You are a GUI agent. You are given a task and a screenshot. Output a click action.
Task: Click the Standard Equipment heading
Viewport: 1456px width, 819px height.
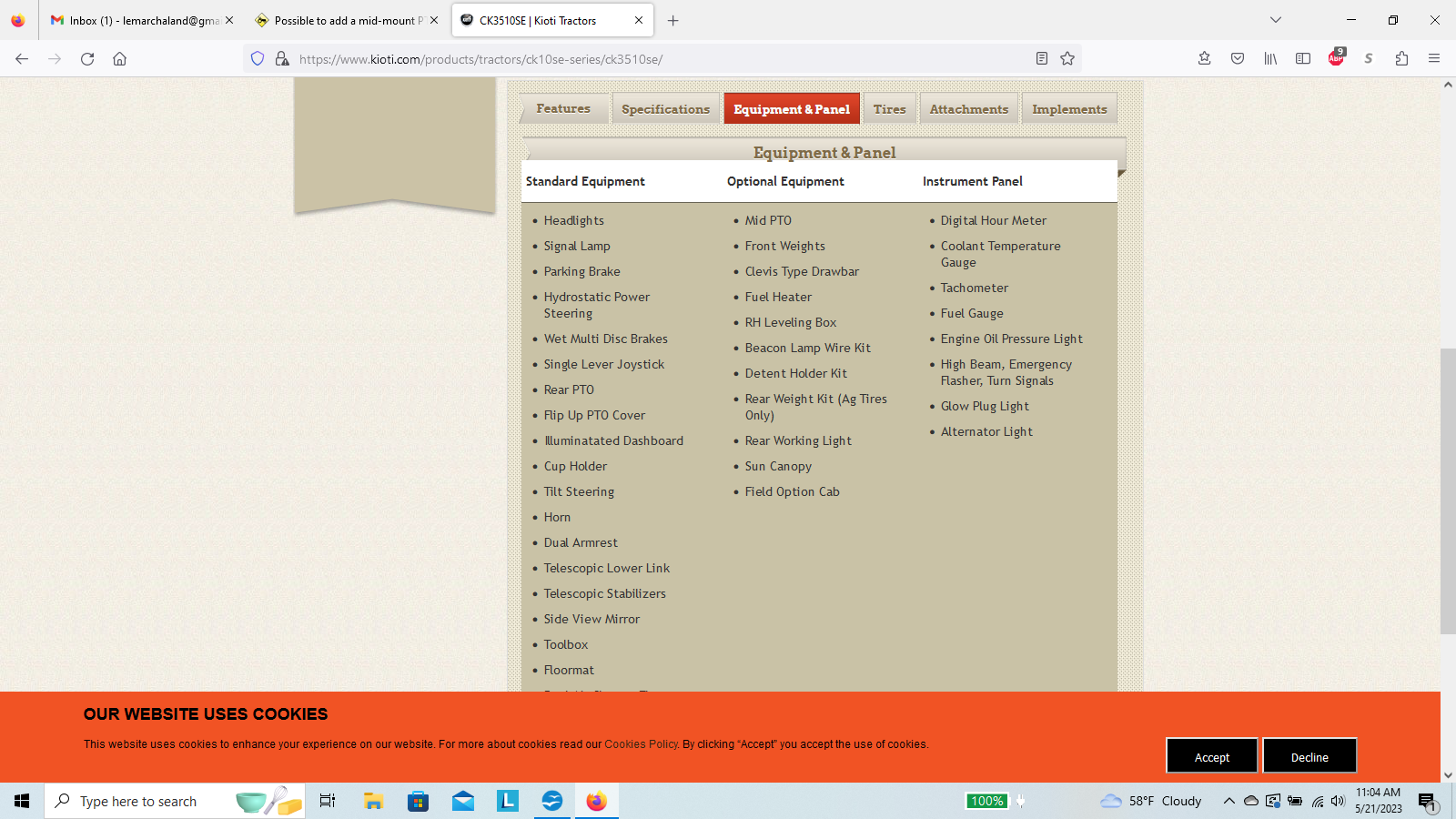[x=585, y=181]
